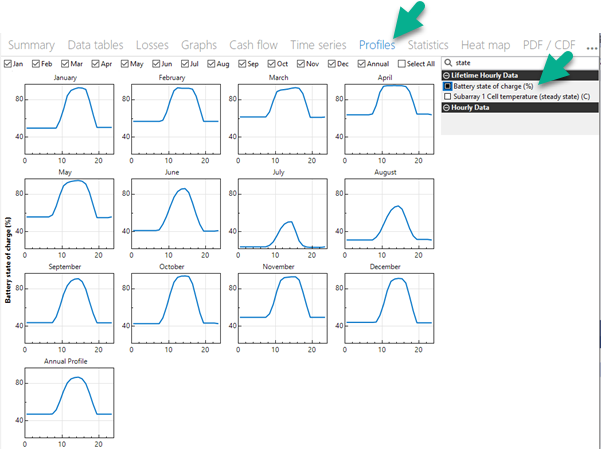Go to the Cash flow tab
601x449 pixels.
(254, 45)
